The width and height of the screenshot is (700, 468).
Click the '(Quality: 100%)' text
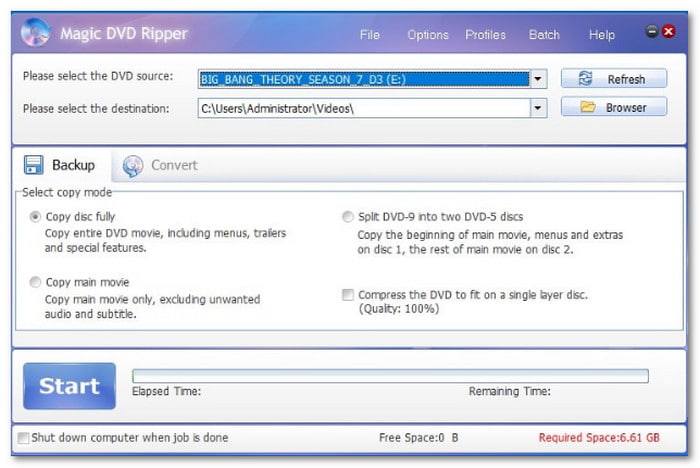pos(399,309)
